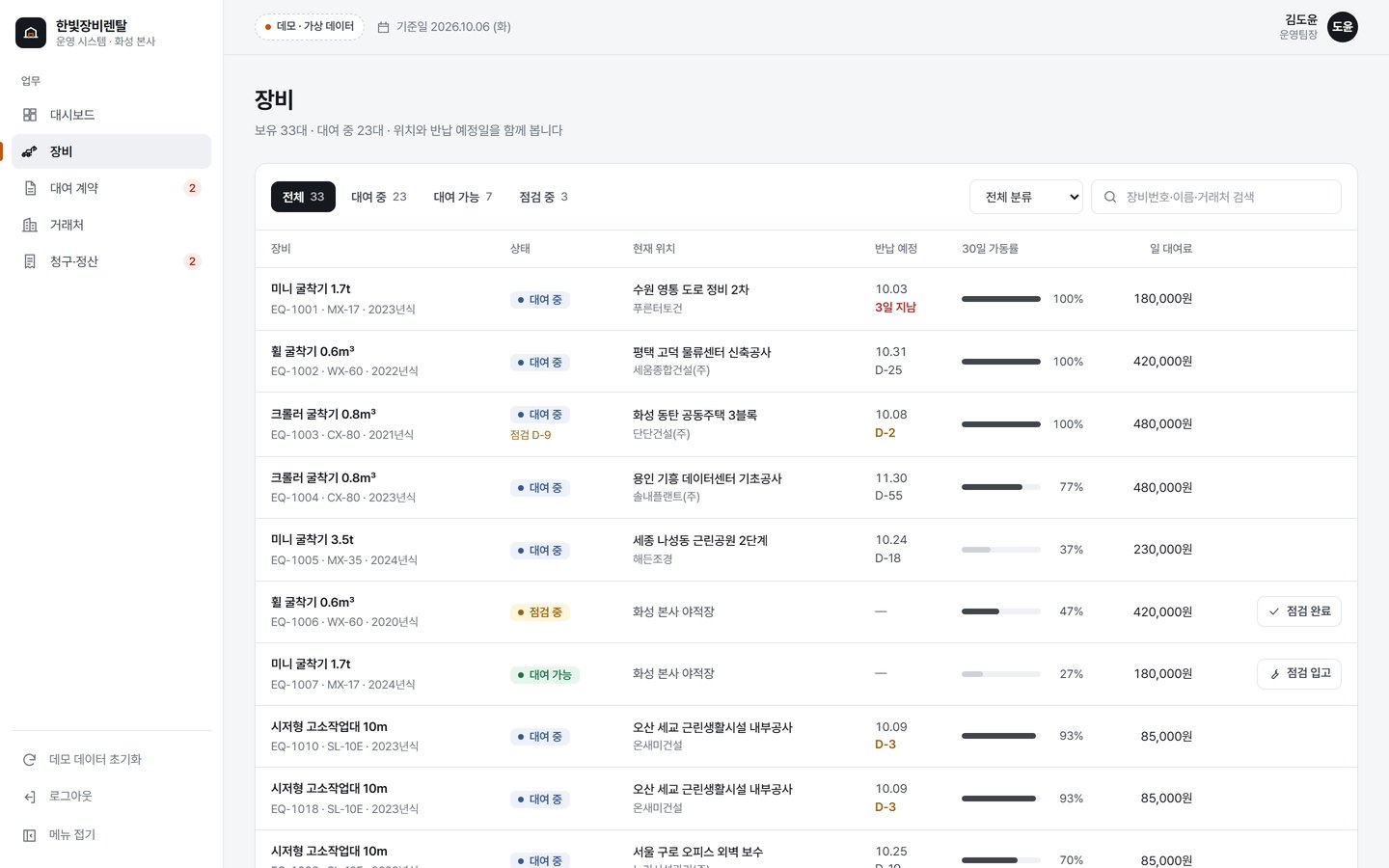1389x868 pixels.
Task: Click the 230,000원 daily rate cell
Action: point(1162,550)
